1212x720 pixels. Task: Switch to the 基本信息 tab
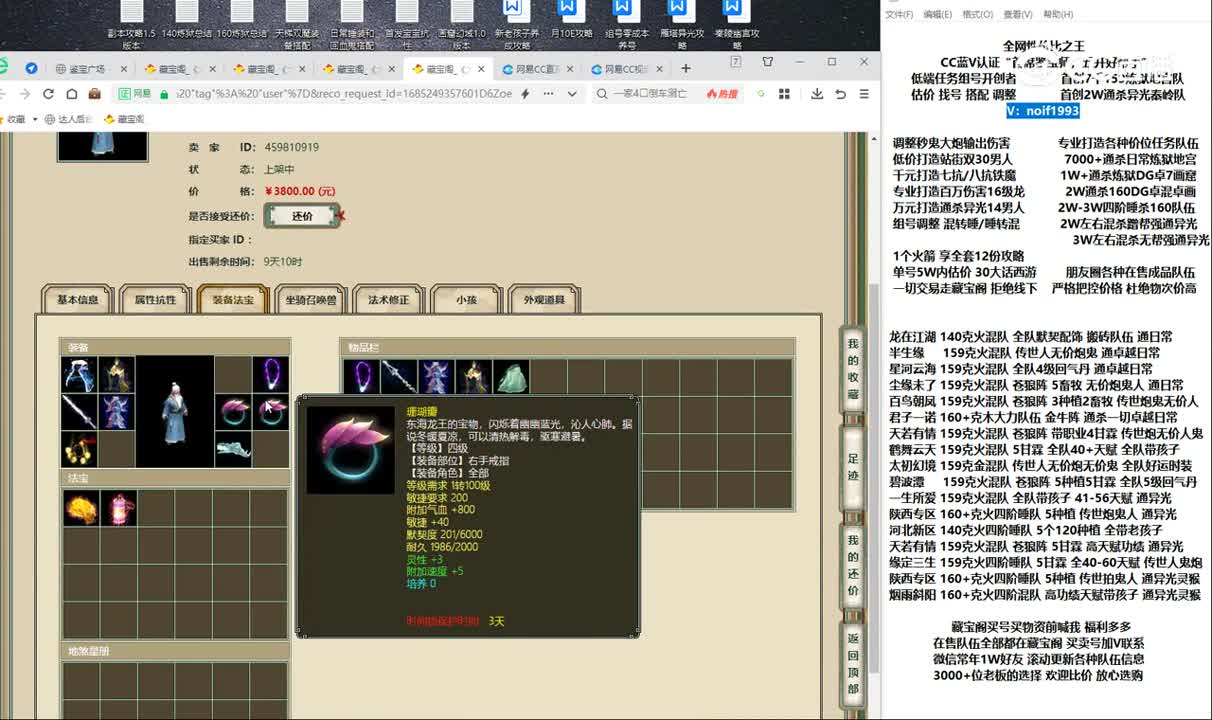point(78,300)
